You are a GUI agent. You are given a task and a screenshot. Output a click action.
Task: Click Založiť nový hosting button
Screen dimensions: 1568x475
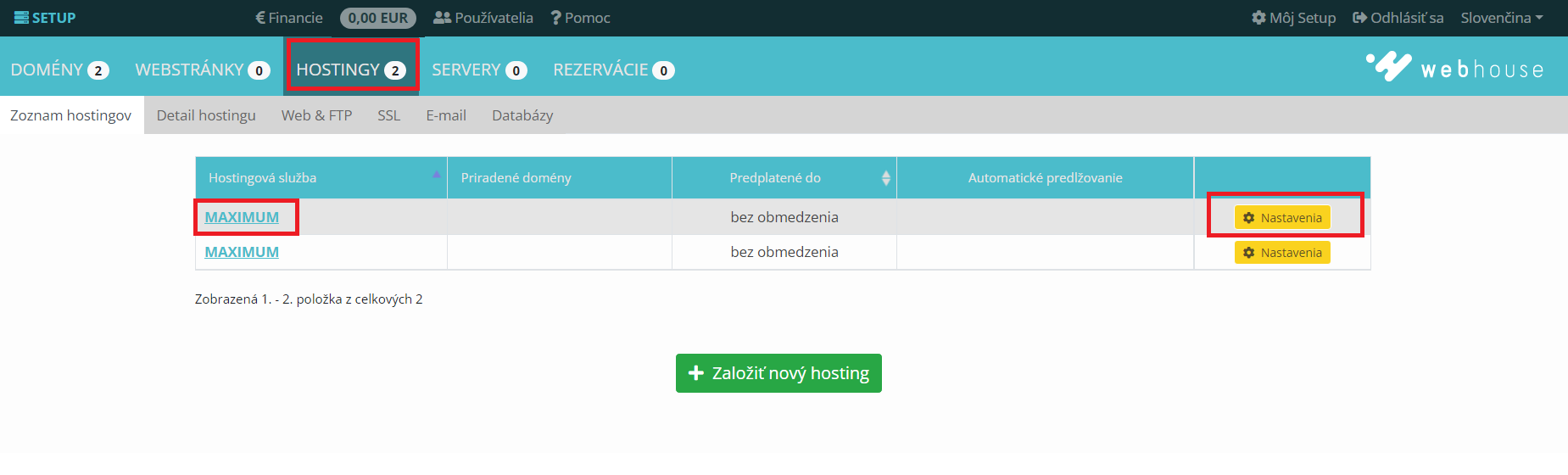(778, 373)
